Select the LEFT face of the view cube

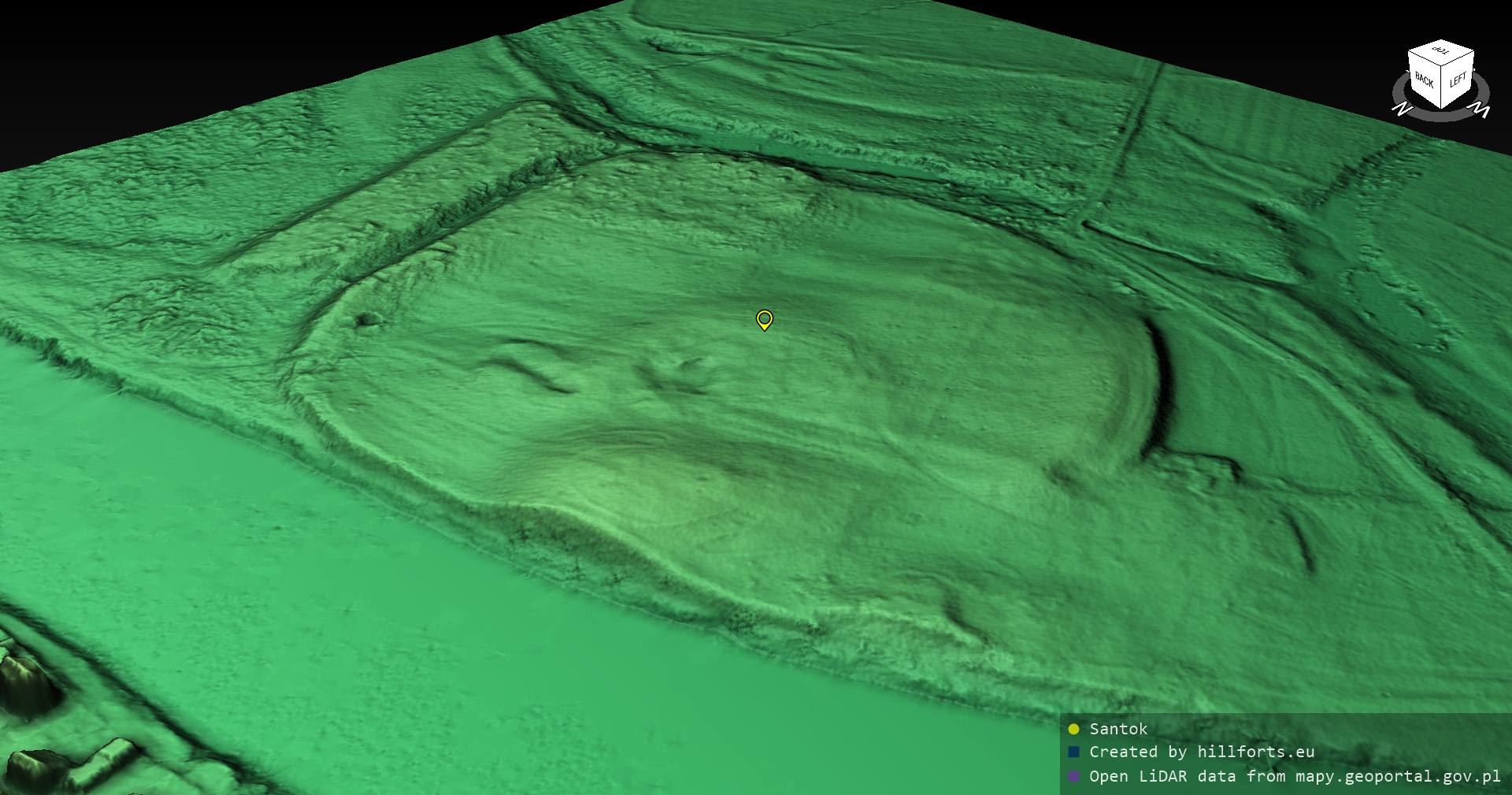pyautogui.click(x=1458, y=80)
